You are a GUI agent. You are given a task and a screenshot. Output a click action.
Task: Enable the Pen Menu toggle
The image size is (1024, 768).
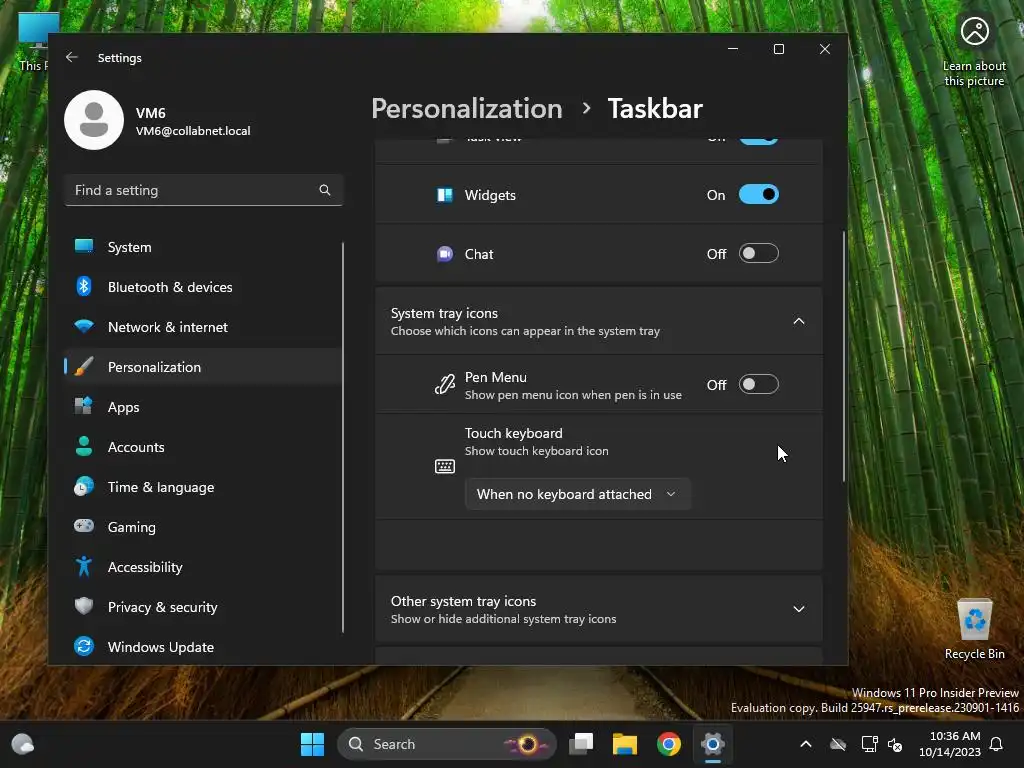(758, 385)
